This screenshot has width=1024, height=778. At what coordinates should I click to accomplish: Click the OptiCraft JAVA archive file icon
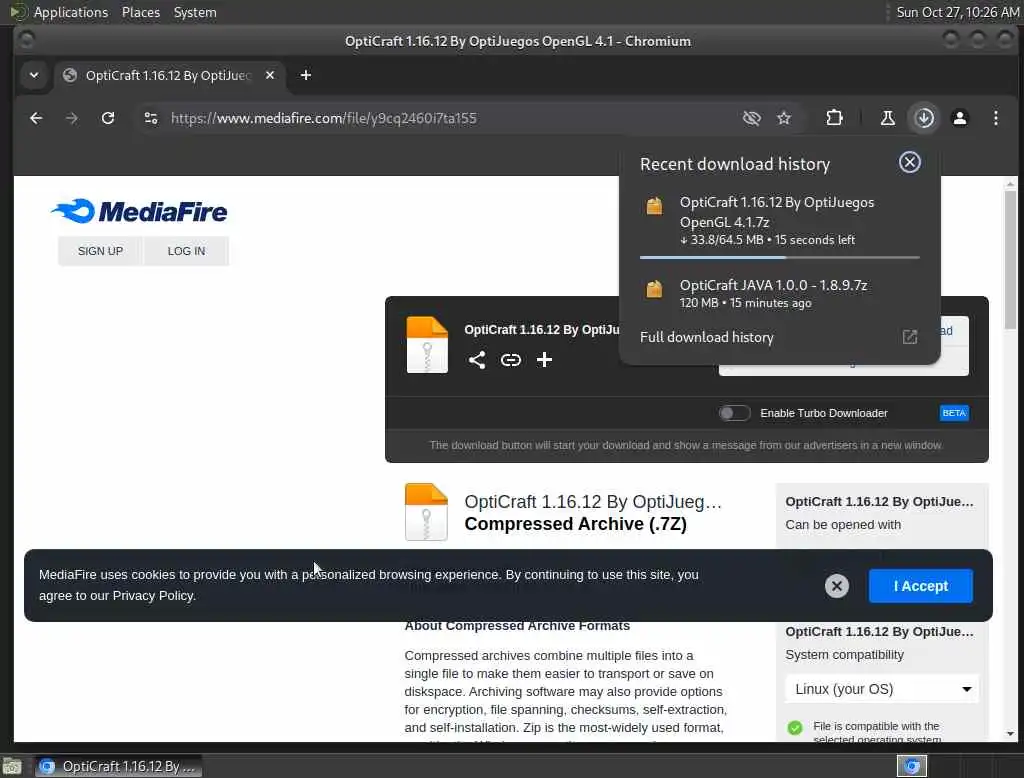coord(654,288)
